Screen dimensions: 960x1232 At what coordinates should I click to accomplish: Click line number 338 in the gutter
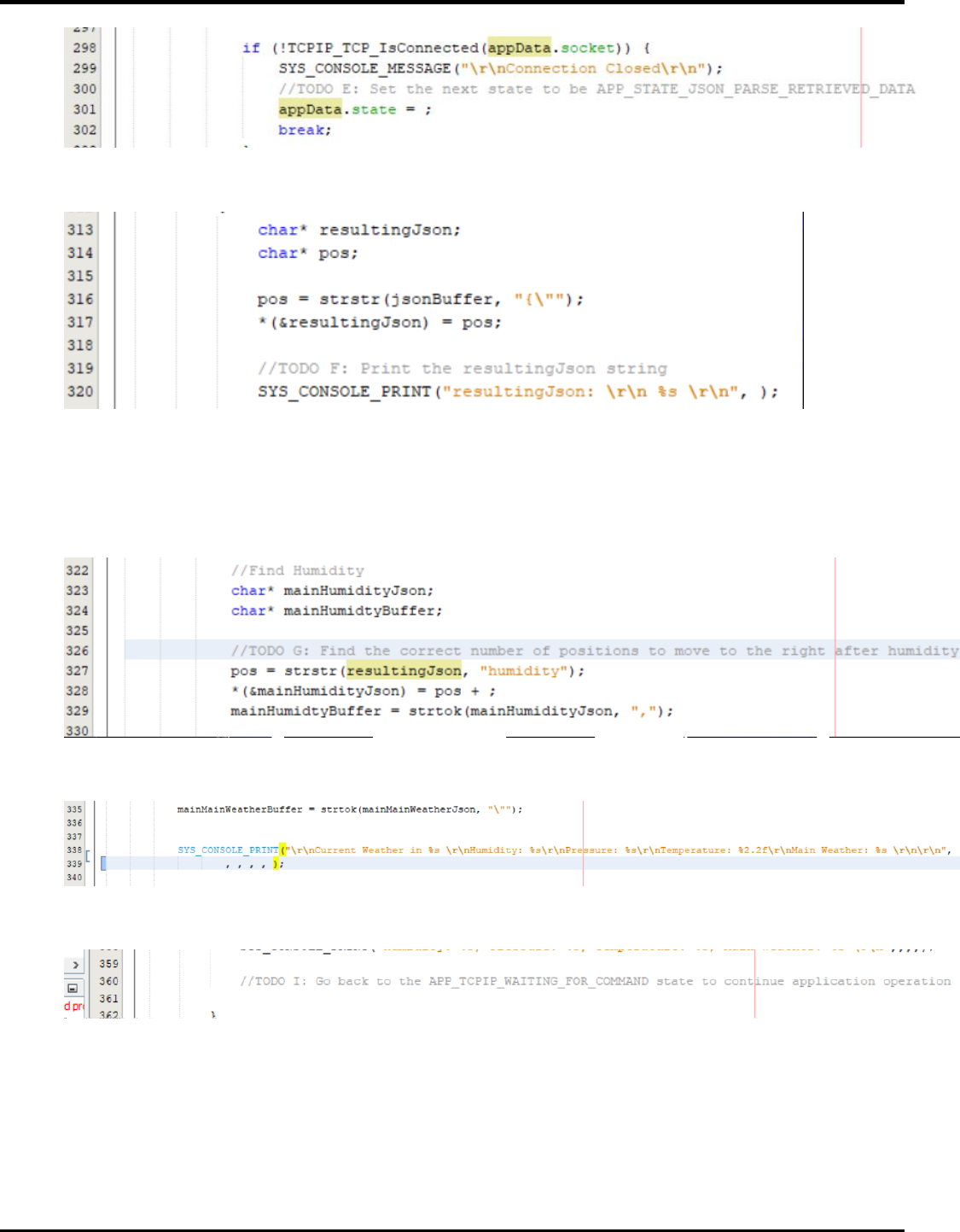pos(74,850)
